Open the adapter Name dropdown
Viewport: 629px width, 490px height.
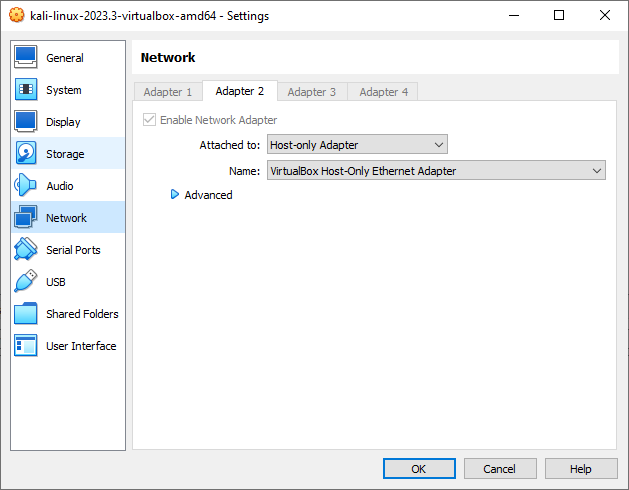[x=436, y=171]
